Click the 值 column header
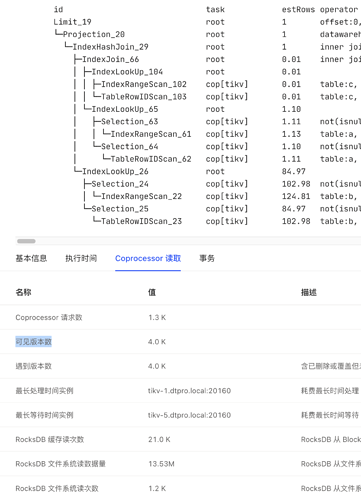This screenshot has width=361, height=500. (x=152, y=292)
